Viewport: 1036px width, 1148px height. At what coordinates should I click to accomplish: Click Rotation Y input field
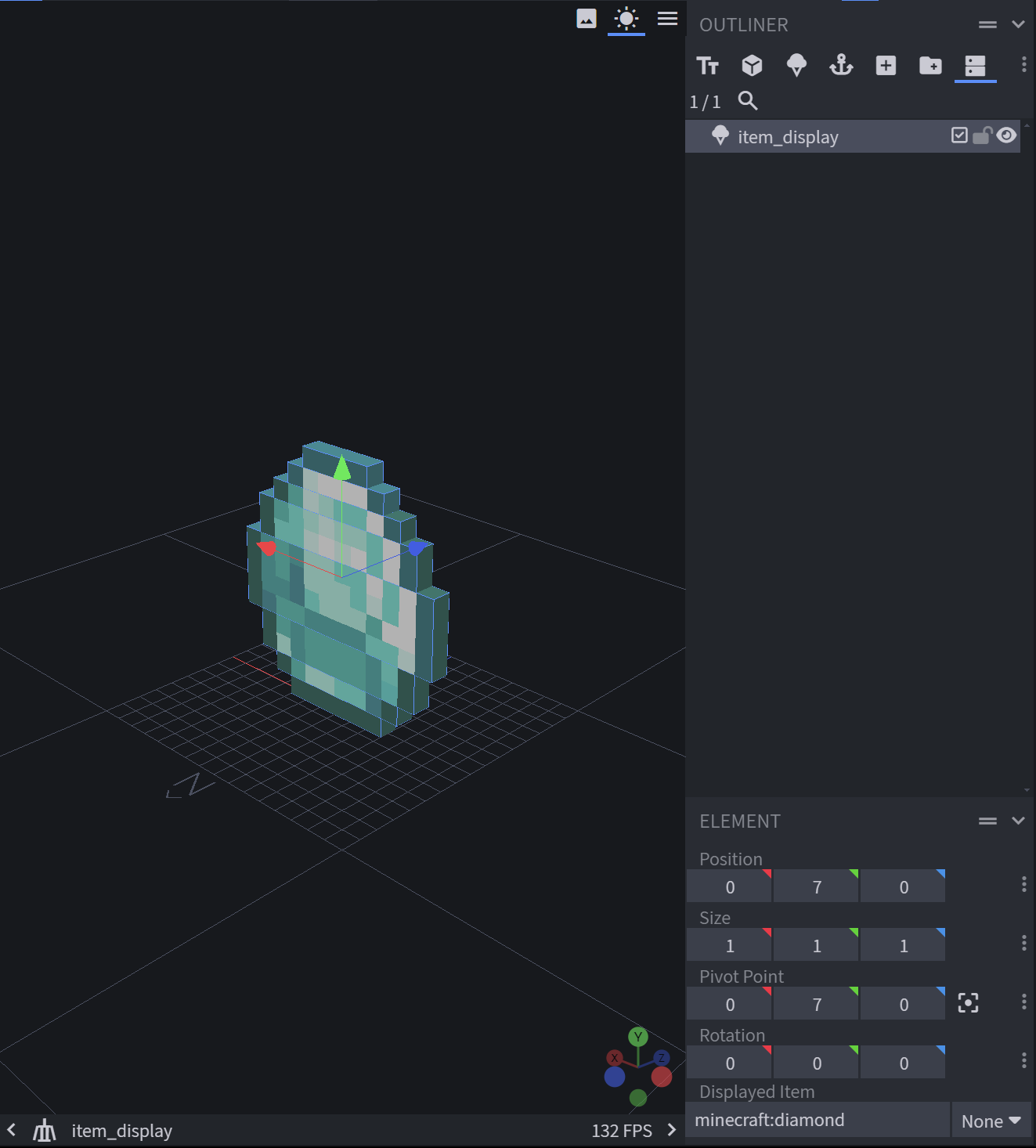[x=817, y=1063]
